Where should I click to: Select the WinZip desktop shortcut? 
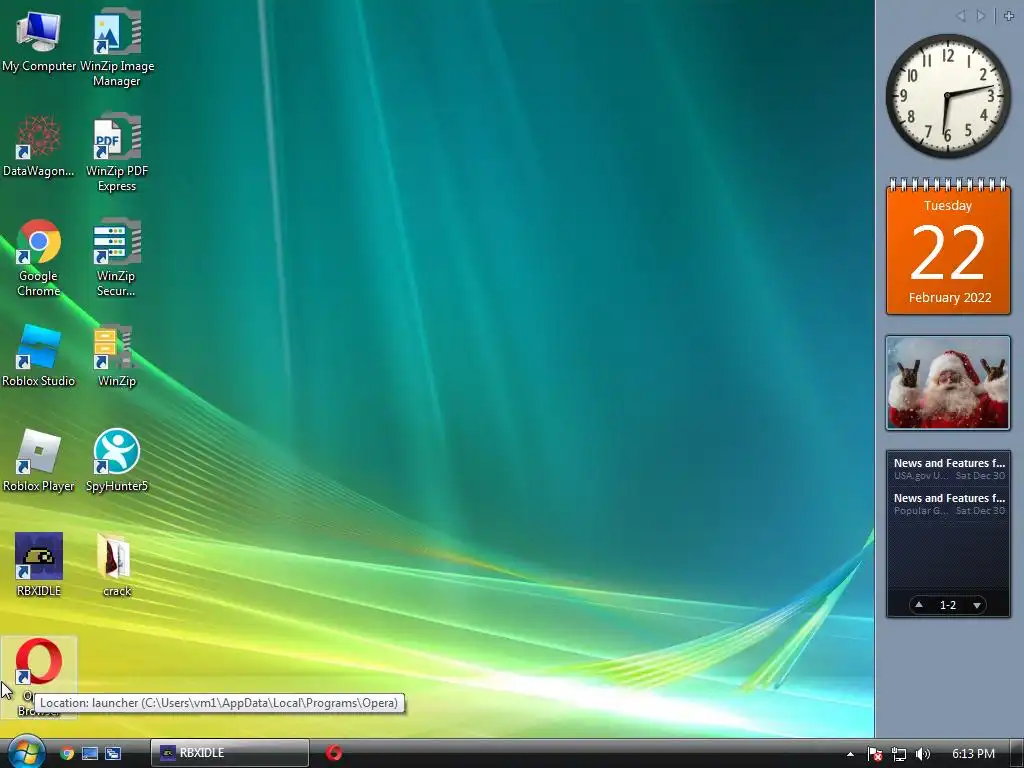(117, 356)
